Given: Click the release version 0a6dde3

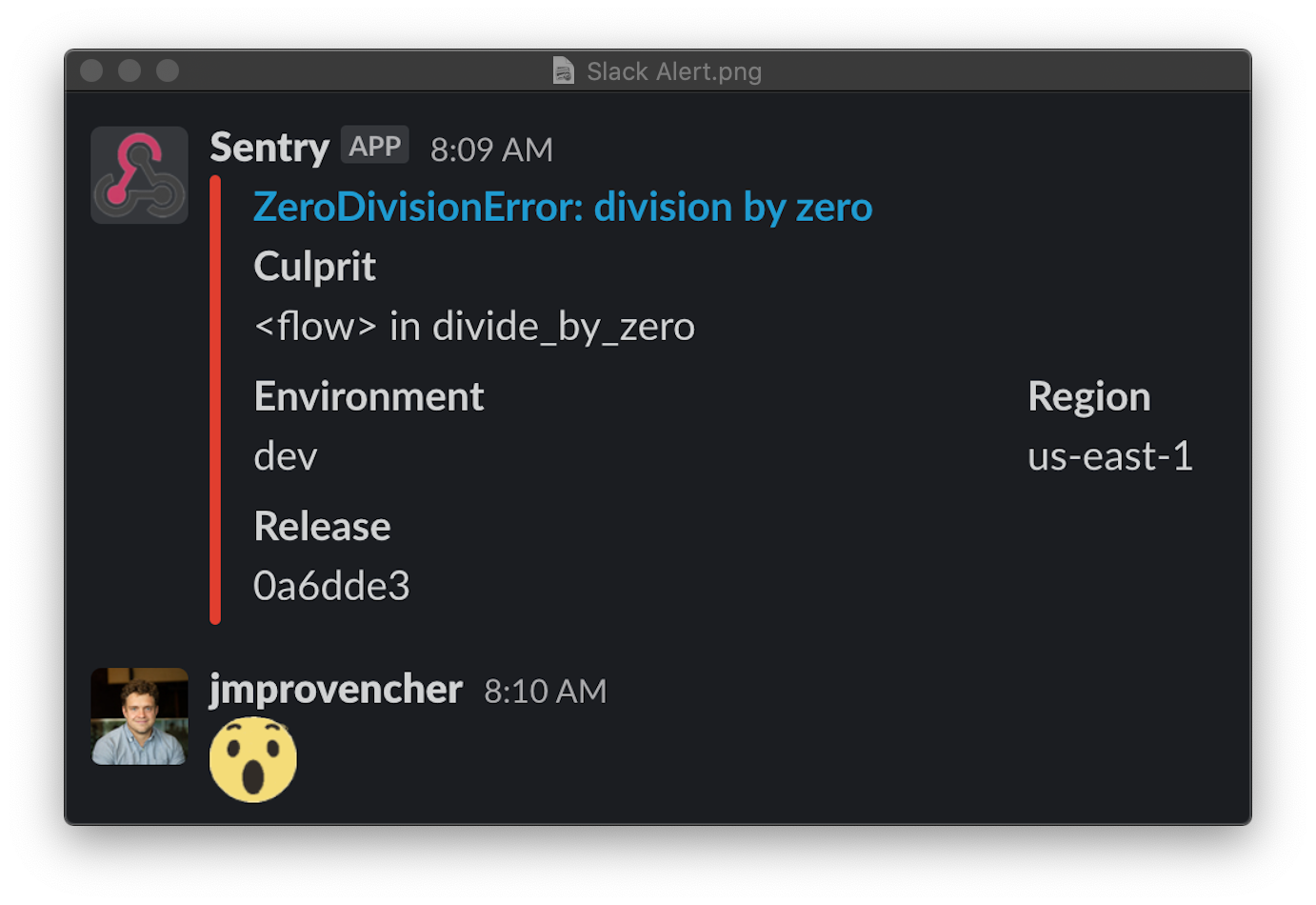Looking at the screenshot, I should tap(330, 586).
